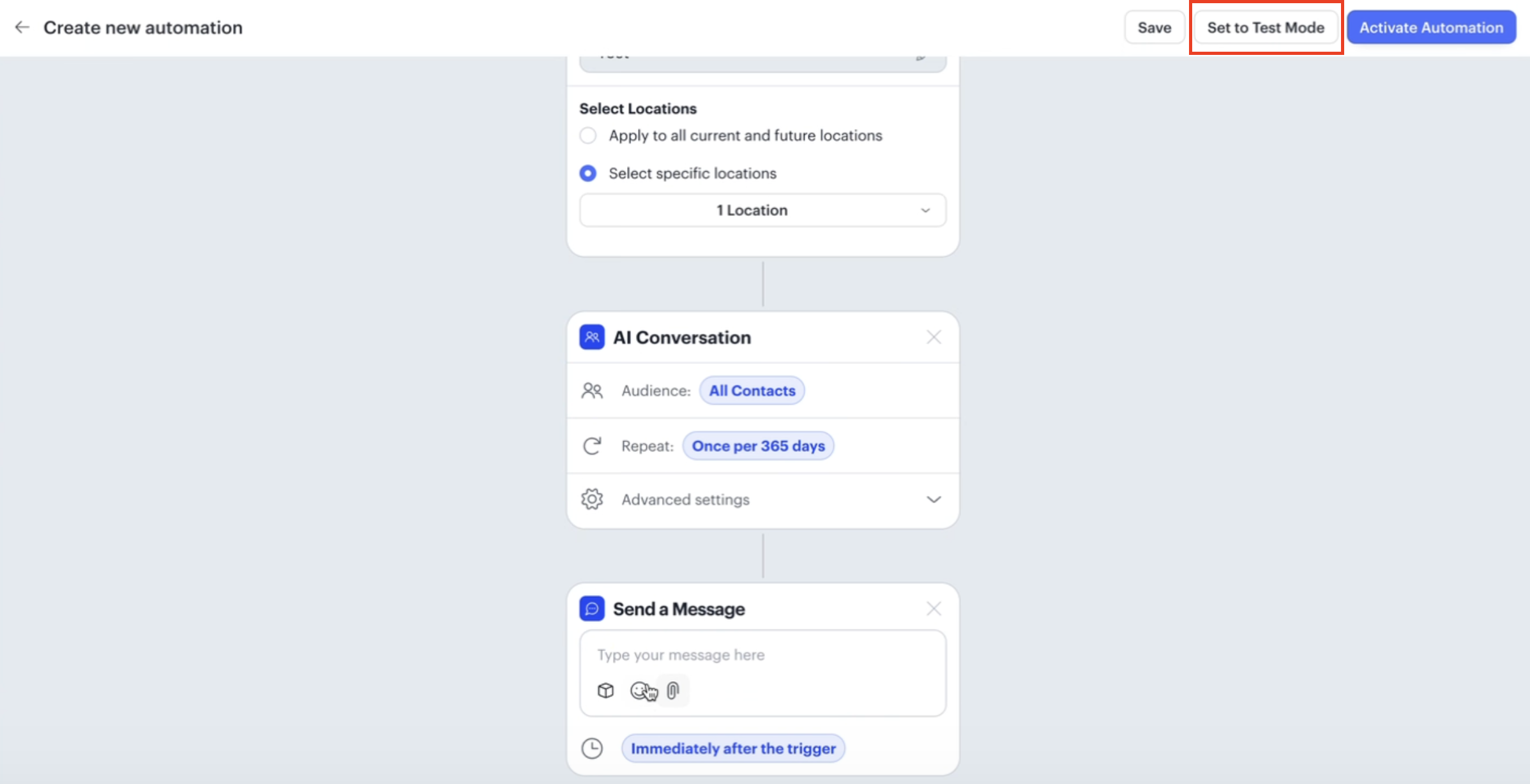Change Immediately after the trigger timing
The image size is (1530, 784).
coord(732,748)
